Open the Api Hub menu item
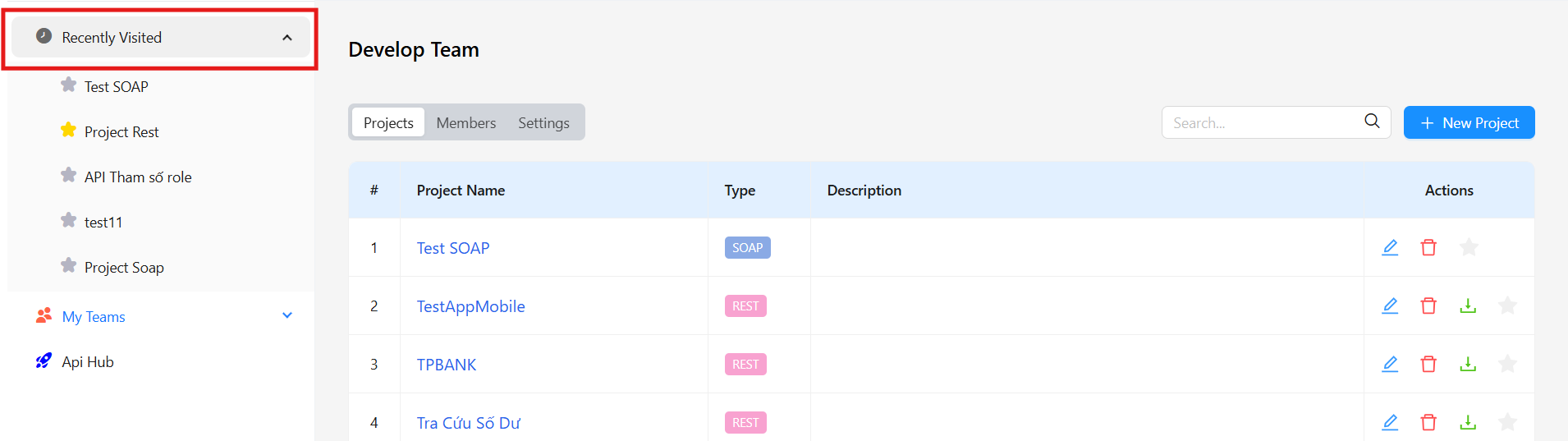 (88, 362)
